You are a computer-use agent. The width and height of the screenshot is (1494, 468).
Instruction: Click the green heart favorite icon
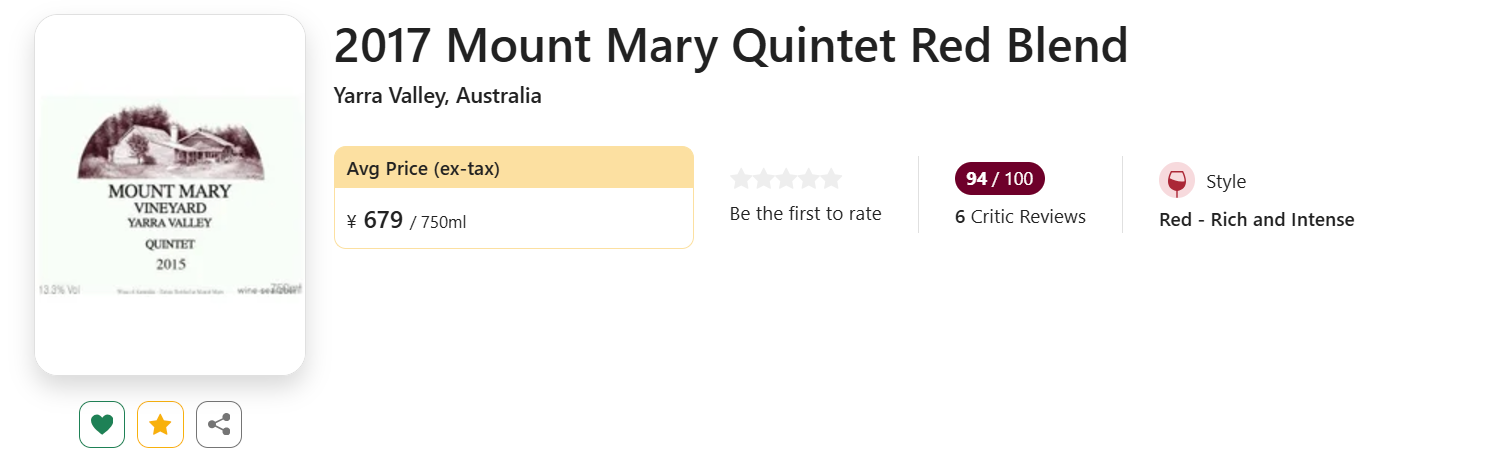tap(102, 424)
